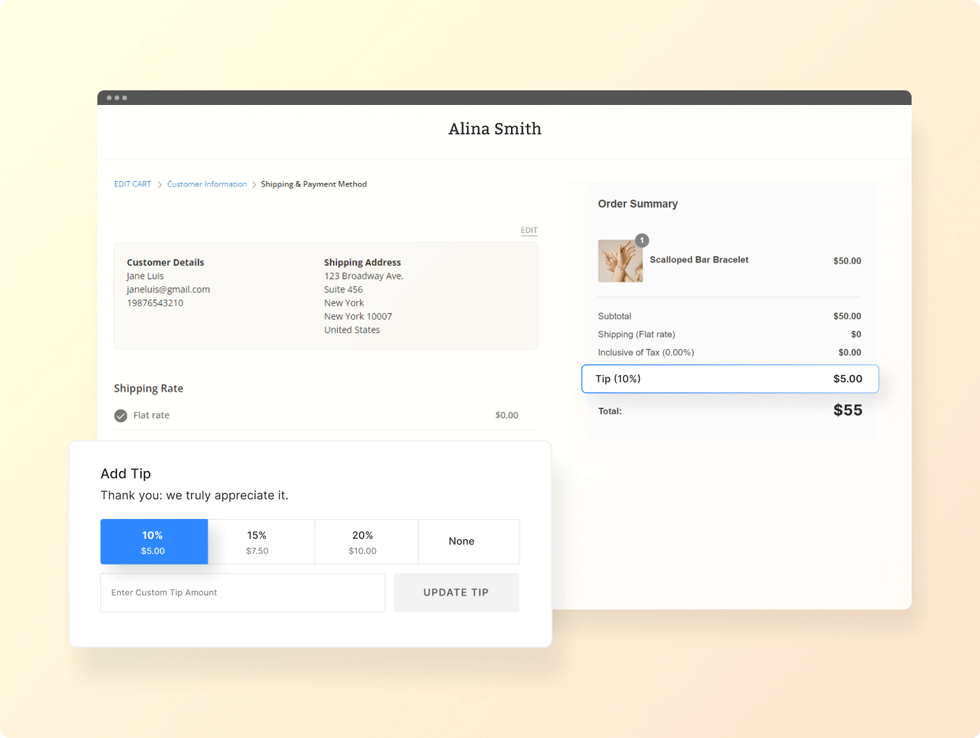This screenshot has height=738, width=980.
Task: Select the Flat rate checkmark icon
Action: pyautogui.click(x=121, y=415)
